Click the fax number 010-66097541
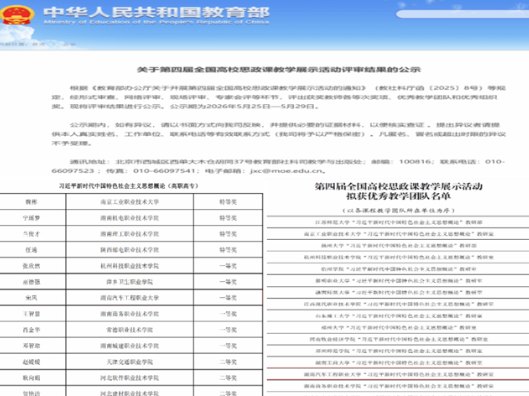This screenshot has height=396, width=529. click(x=164, y=171)
